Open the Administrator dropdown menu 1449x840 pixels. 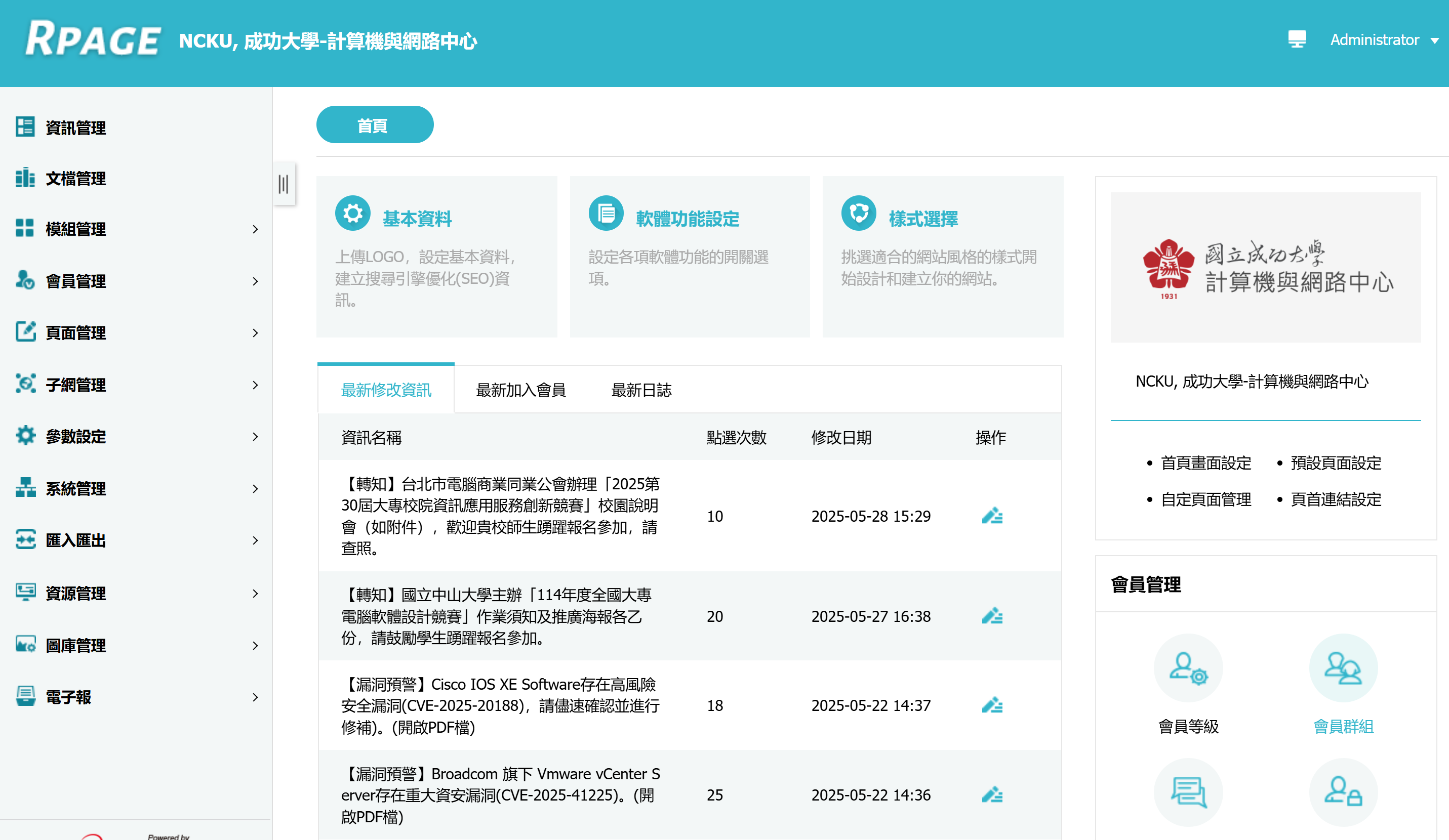(1384, 39)
